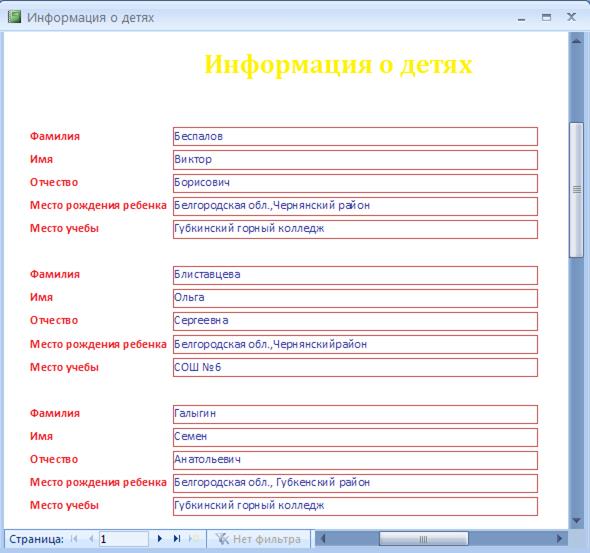Click the vertical scrollbar down arrow
Screen dimensions: 590x553
(576, 521)
